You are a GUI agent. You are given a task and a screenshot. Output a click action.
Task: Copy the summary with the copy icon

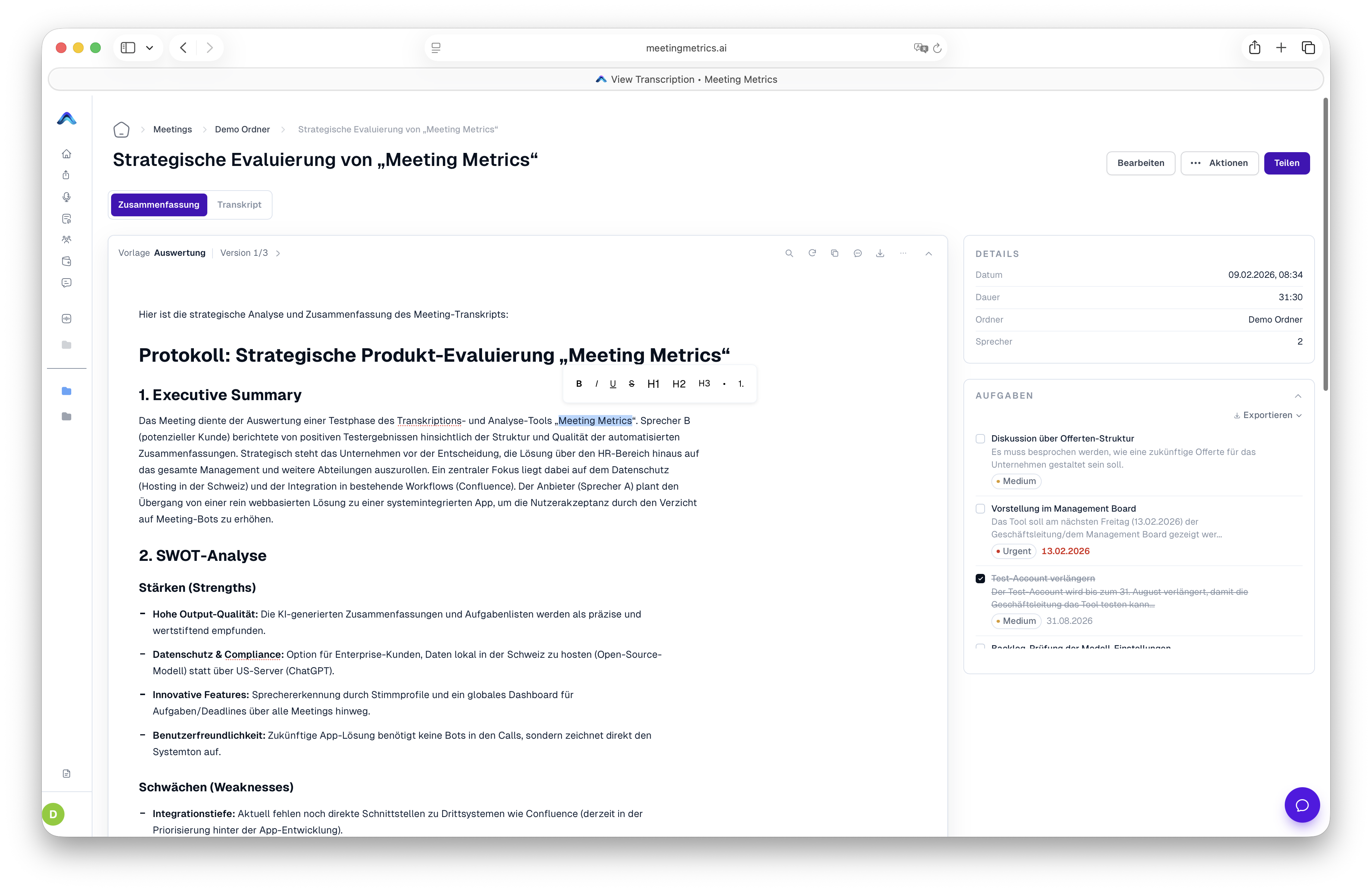pyautogui.click(x=835, y=253)
